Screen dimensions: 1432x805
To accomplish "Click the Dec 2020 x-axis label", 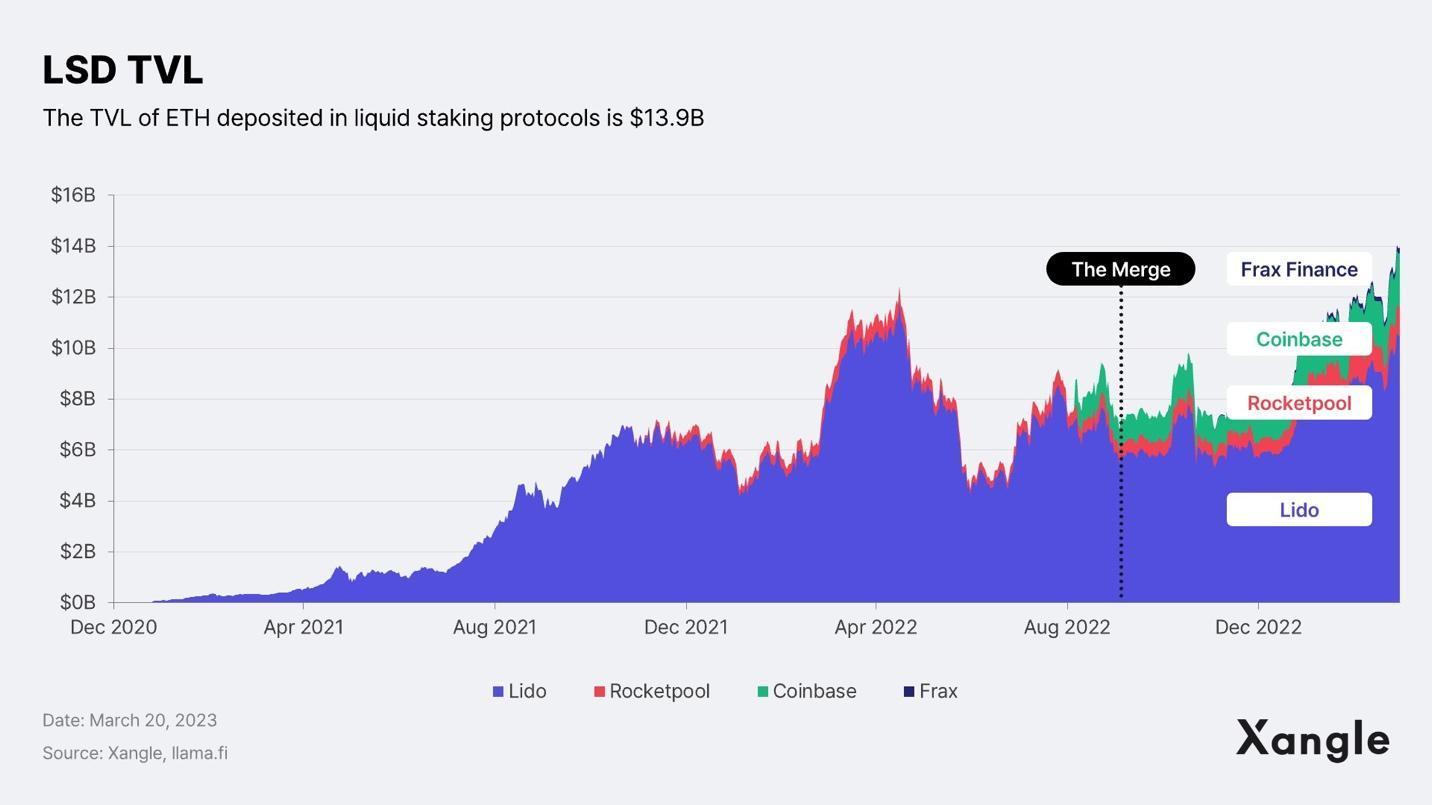I will tap(113, 627).
